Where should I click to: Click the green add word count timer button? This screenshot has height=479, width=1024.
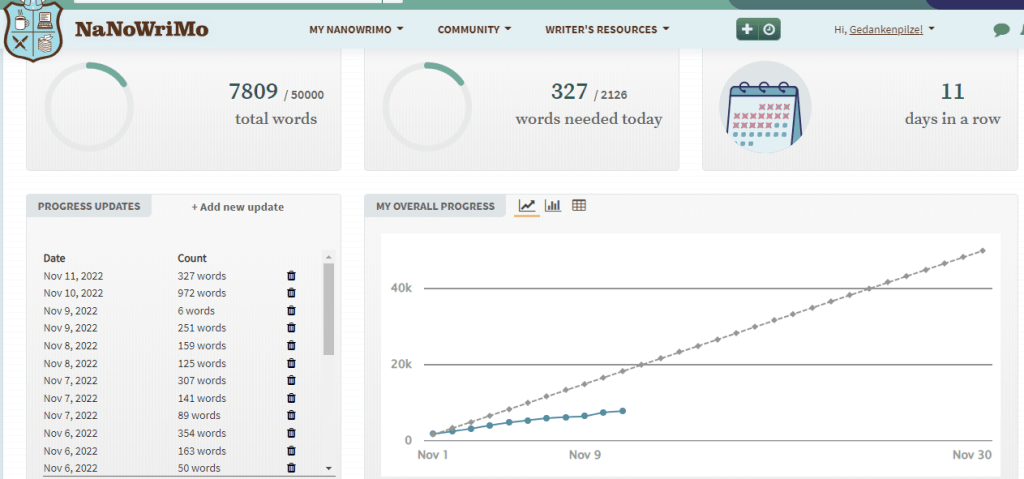758,30
